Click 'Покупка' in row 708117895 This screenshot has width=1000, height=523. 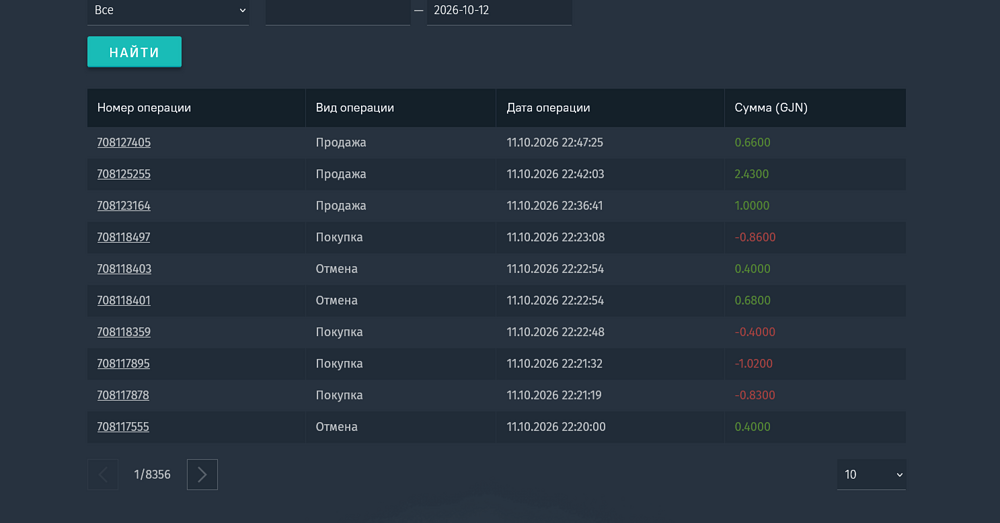coord(339,364)
